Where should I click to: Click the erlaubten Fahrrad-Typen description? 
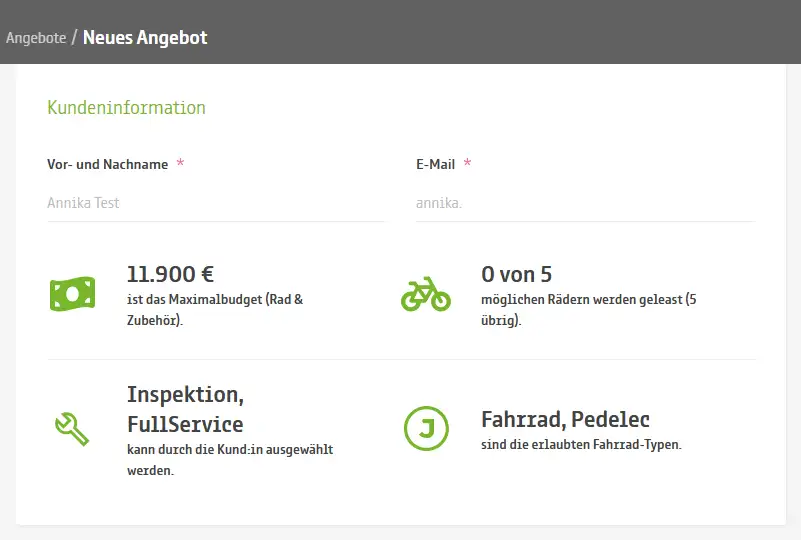[x=581, y=445]
